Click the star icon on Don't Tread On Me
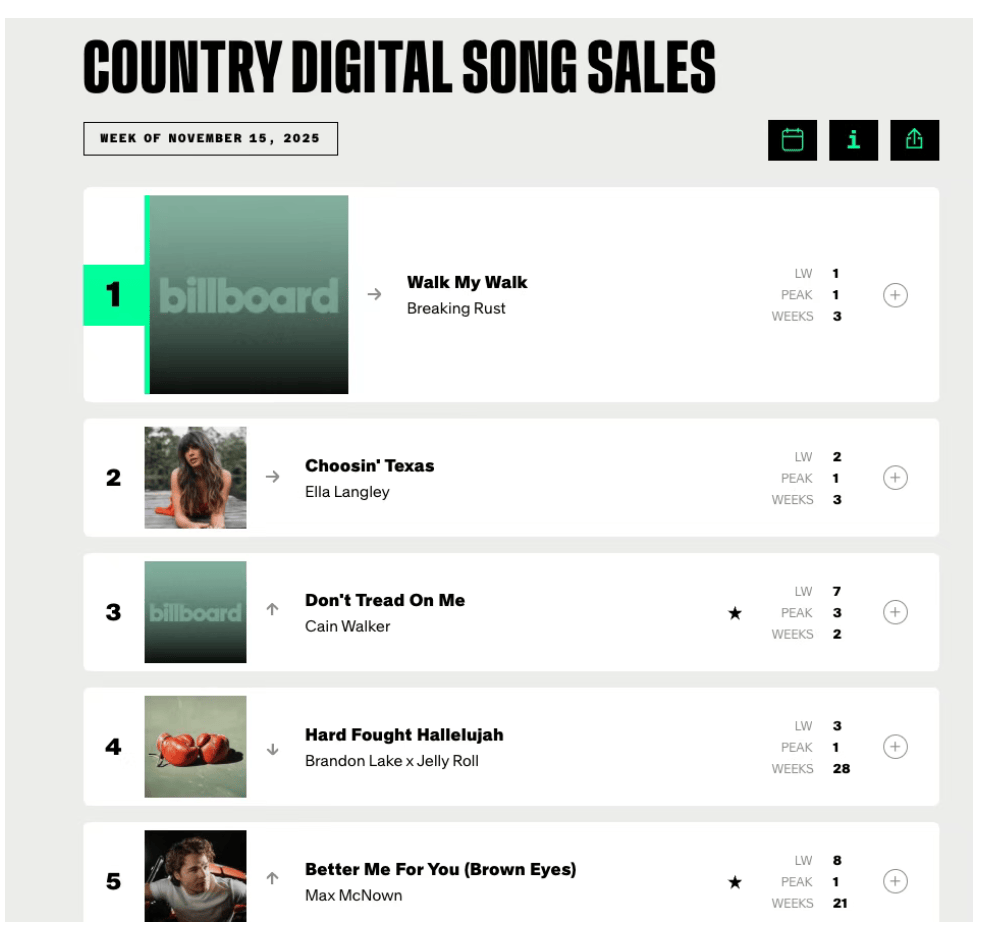 (x=735, y=613)
